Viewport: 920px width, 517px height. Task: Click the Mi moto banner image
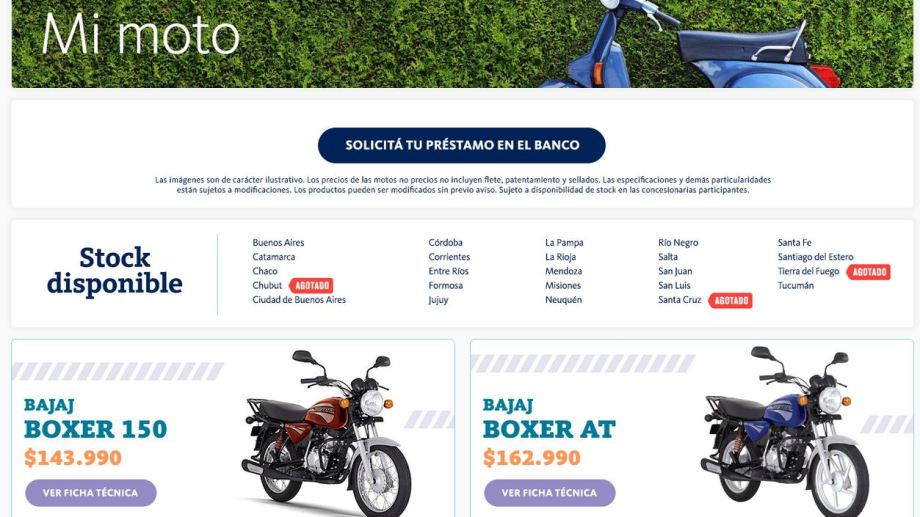point(462,44)
